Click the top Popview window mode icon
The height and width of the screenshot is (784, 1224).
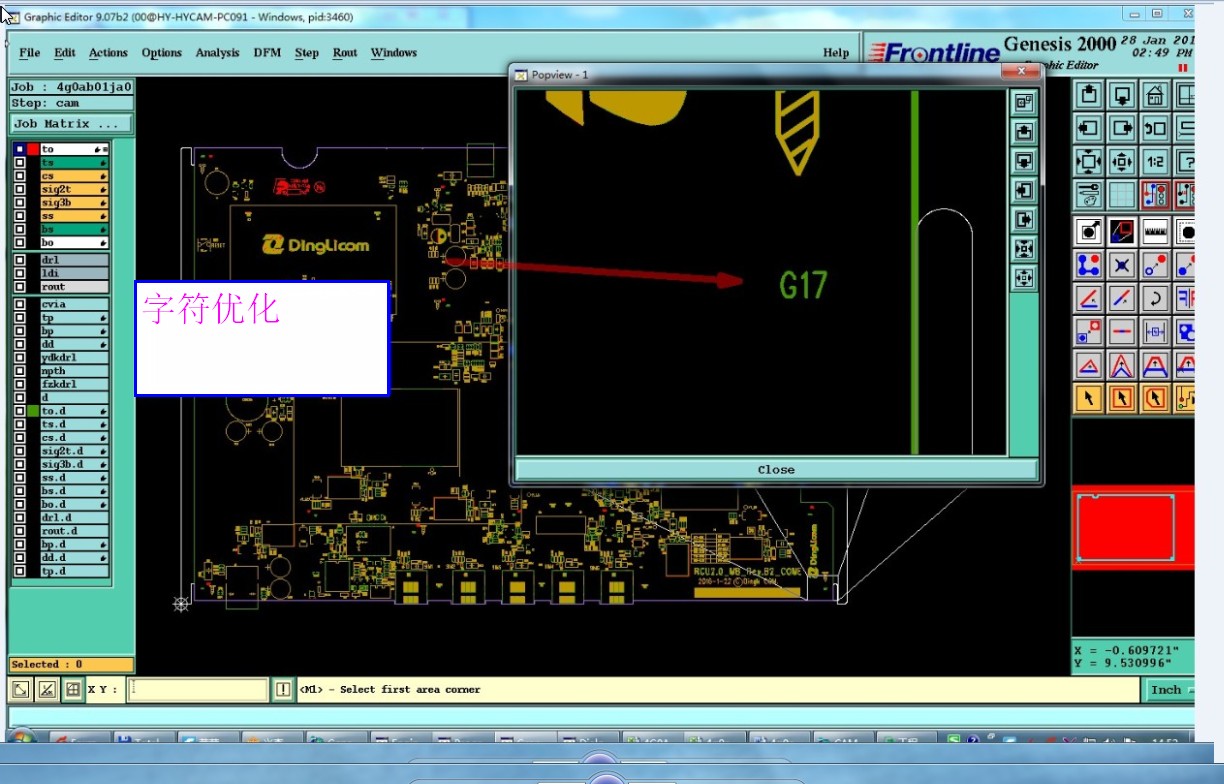coord(1024,101)
